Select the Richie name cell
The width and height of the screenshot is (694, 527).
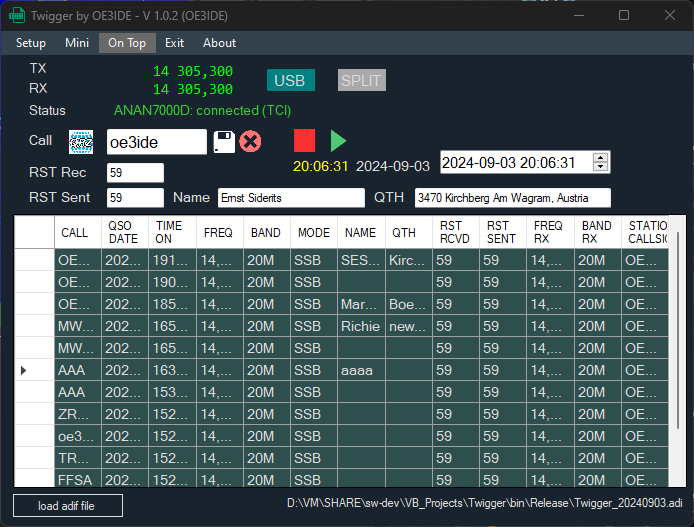[x=362, y=326]
